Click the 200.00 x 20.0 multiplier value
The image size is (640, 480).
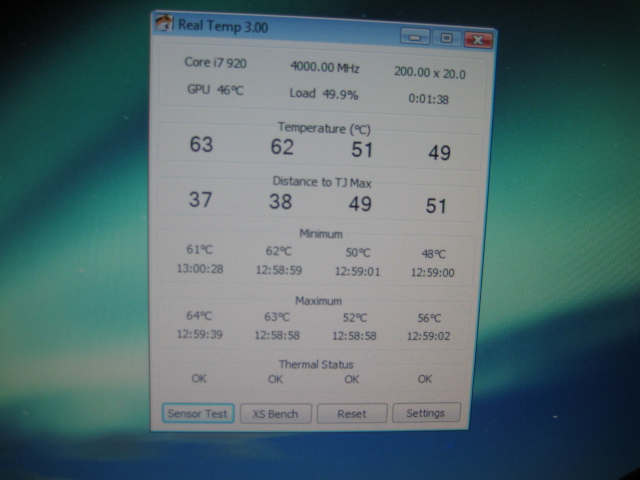(x=430, y=73)
